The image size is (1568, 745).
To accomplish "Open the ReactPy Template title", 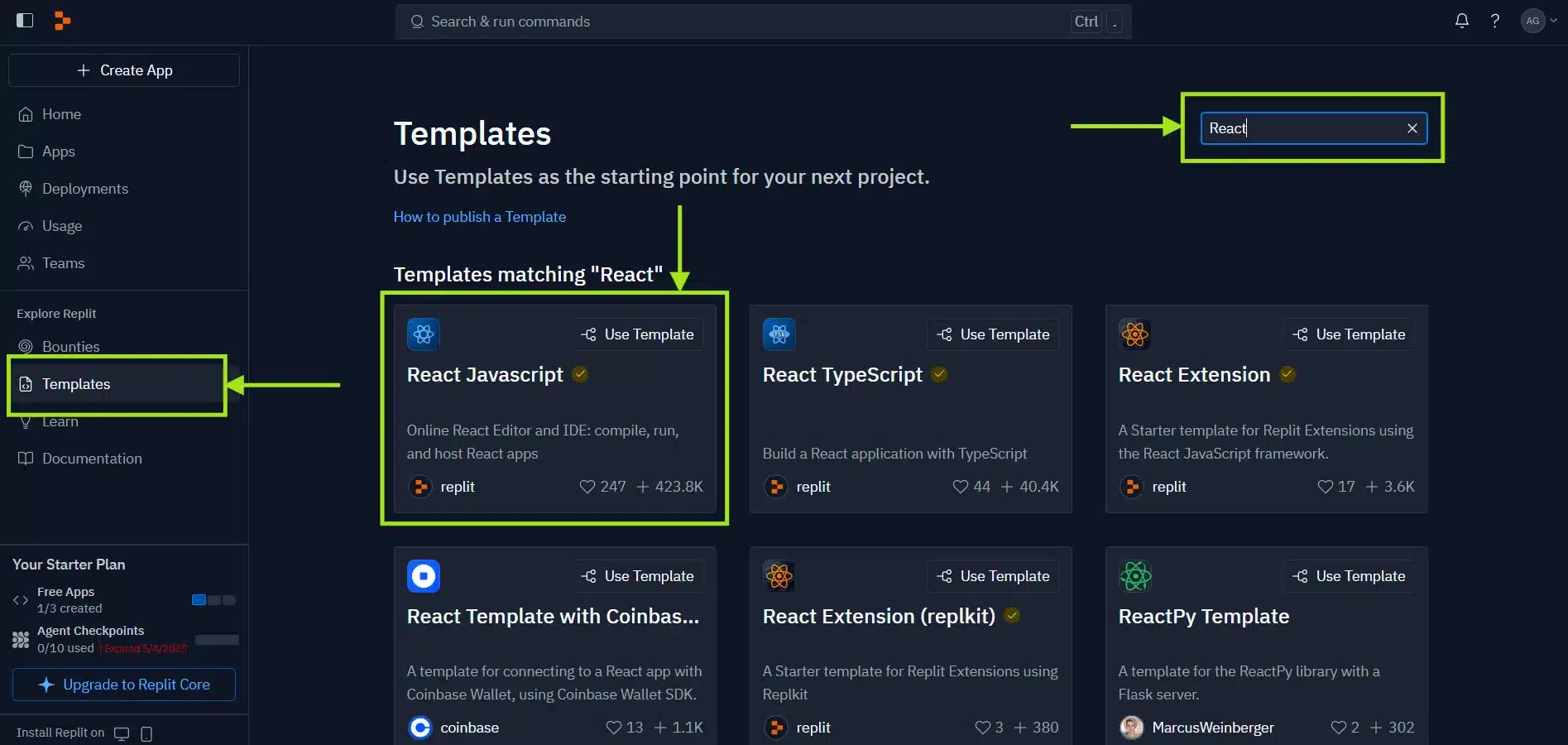I will (x=1204, y=617).
